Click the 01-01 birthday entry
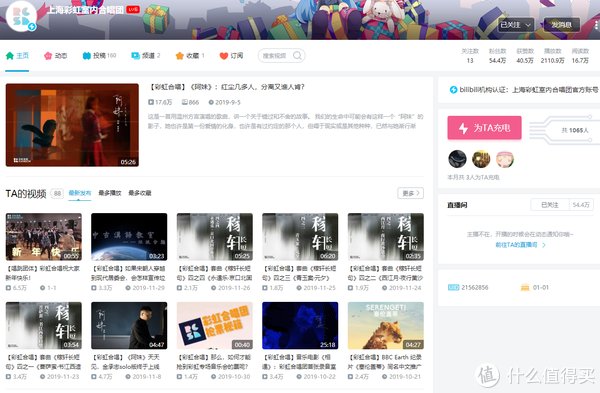 coord(535,287)
